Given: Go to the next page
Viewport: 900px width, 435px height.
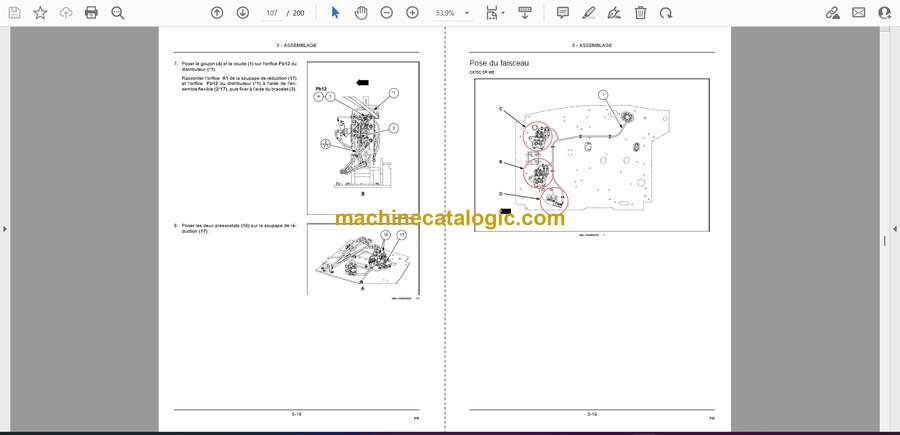Looking at the screenshot, I should 243,13.
